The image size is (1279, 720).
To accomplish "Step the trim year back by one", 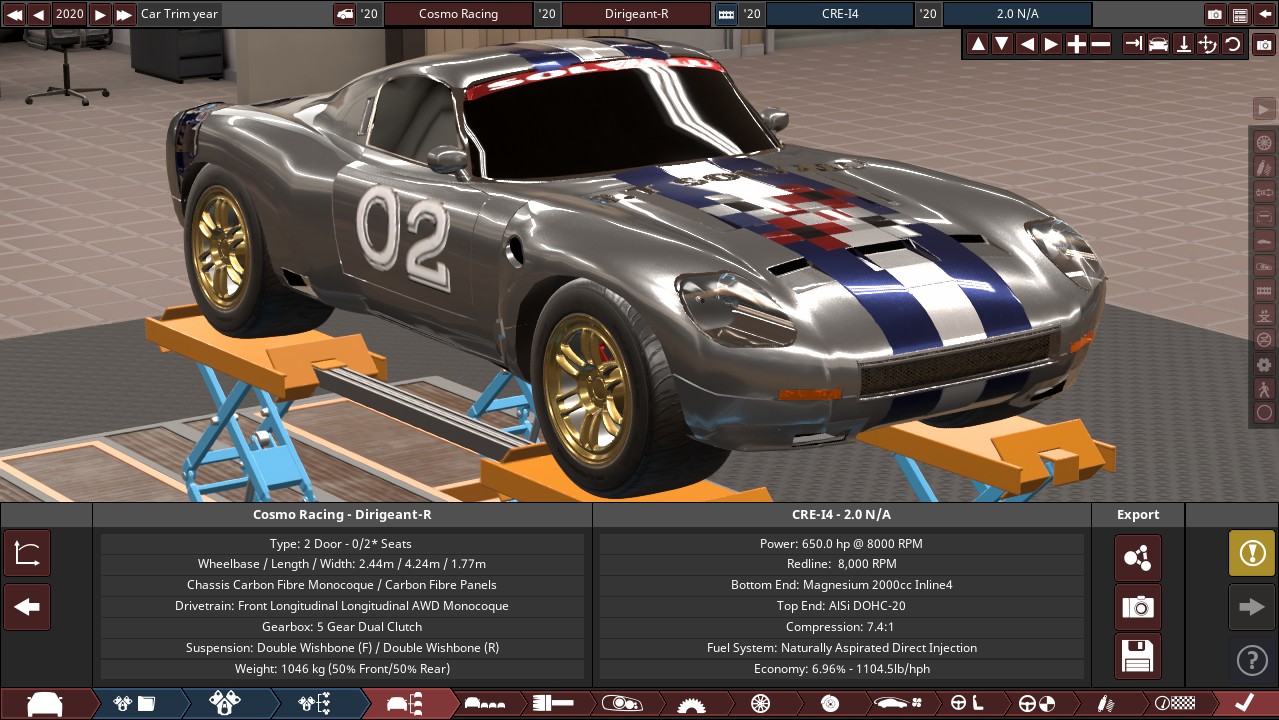I will click(x=39, y=14).
